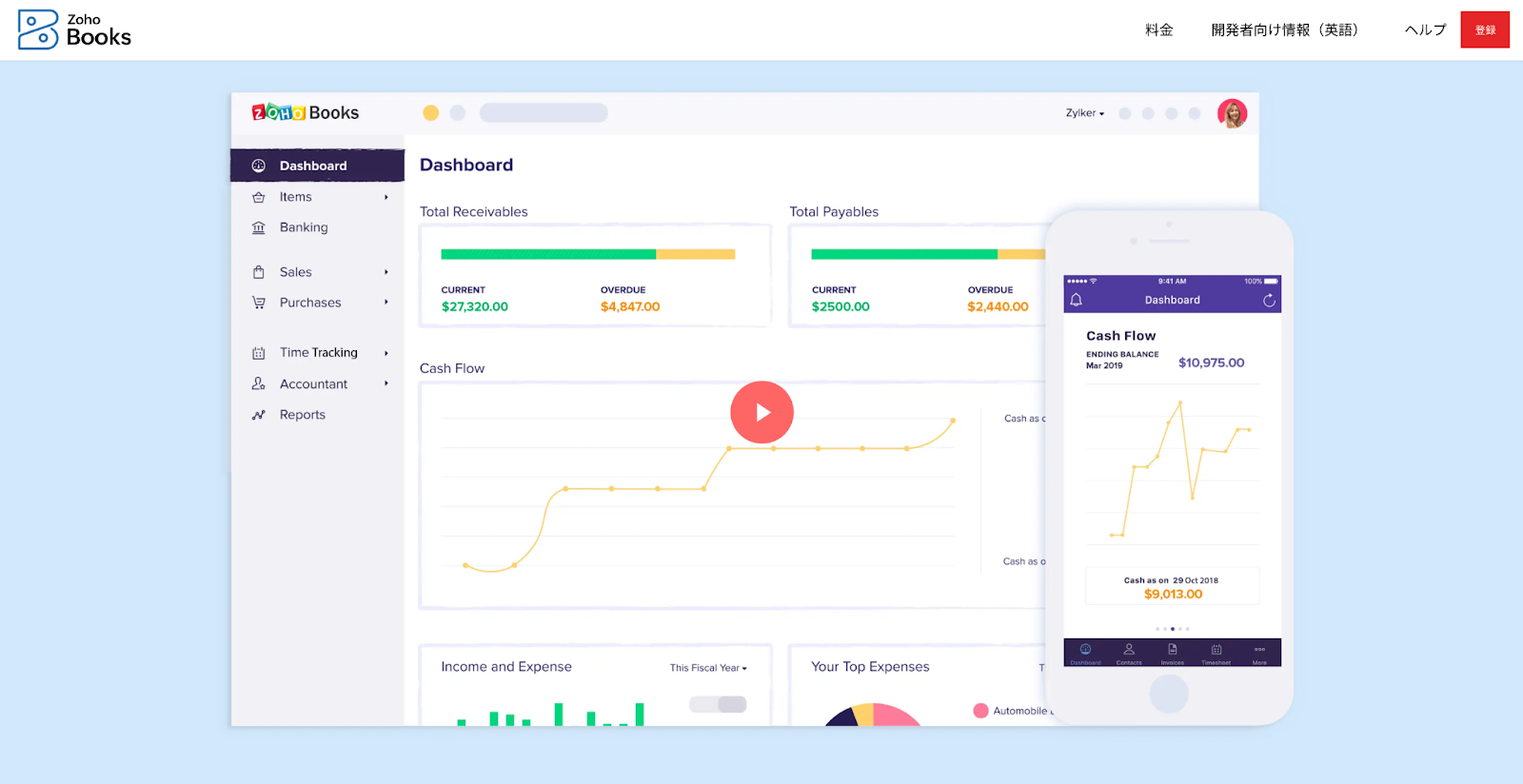Expand the Sales submenu arrow
This screenshot has height=784, width=1523.
tap(386, 272)
